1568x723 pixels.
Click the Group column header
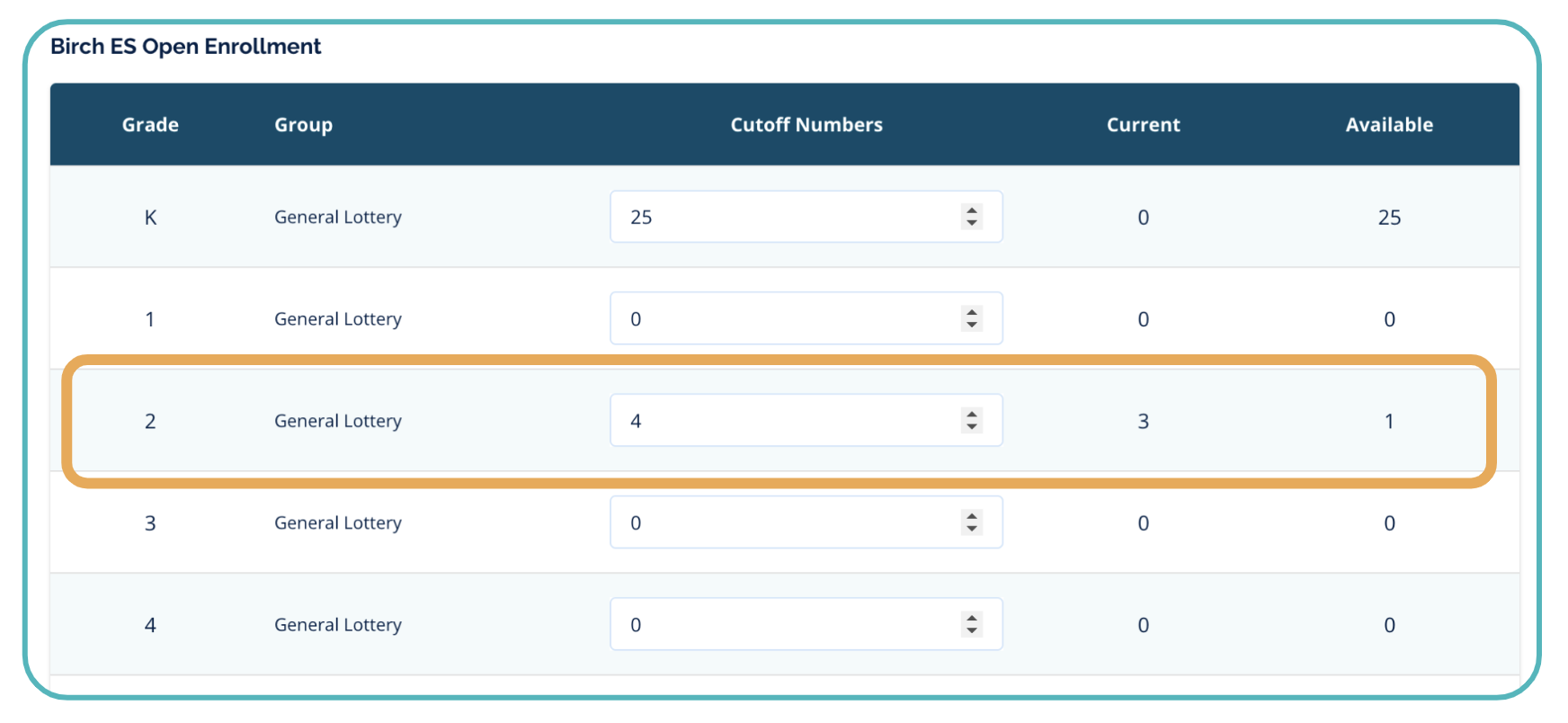pyautogui.click(x=303, y=125)
